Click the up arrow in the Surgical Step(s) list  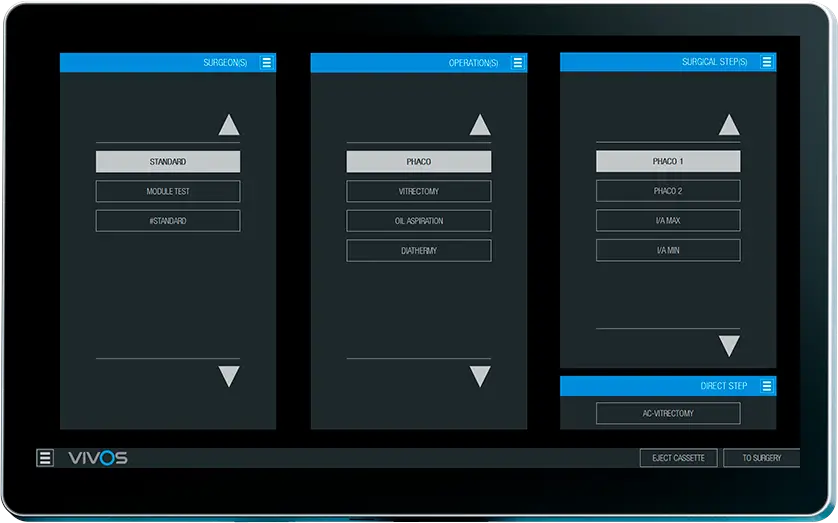(x=729, y=124)
